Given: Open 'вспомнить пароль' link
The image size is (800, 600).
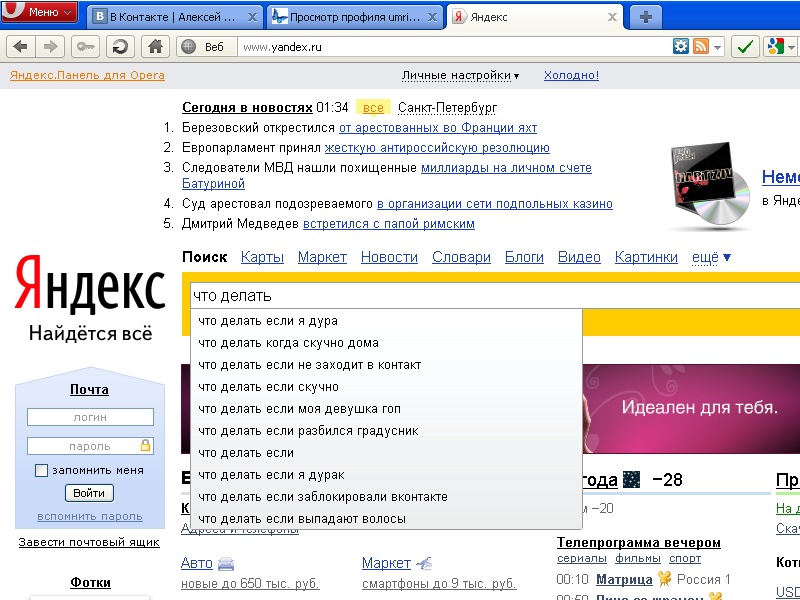Looking at the screenshot, I should (x=90, y=516).
